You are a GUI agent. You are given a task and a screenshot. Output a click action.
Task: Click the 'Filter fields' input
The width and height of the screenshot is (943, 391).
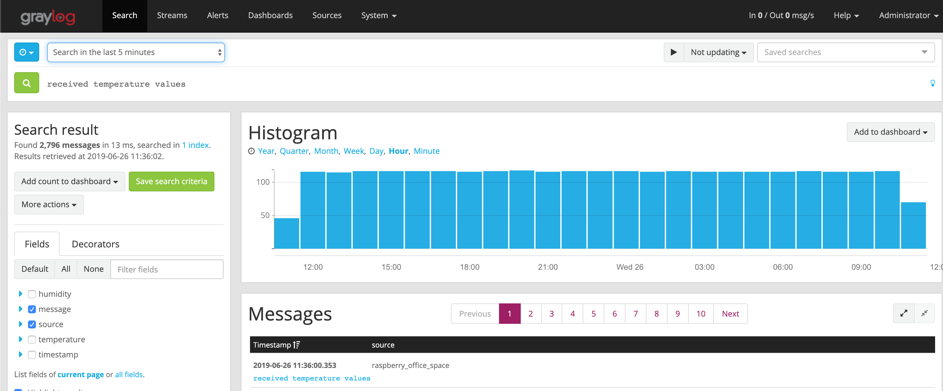pyautogui.click(x=167, y=269)
